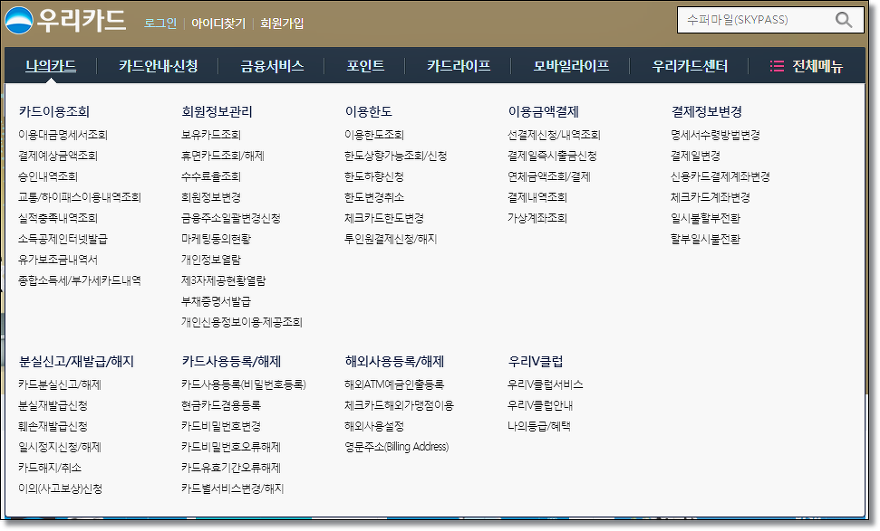Open the 포인트 menu
This screenshot has width=880, height=531.
365,66
